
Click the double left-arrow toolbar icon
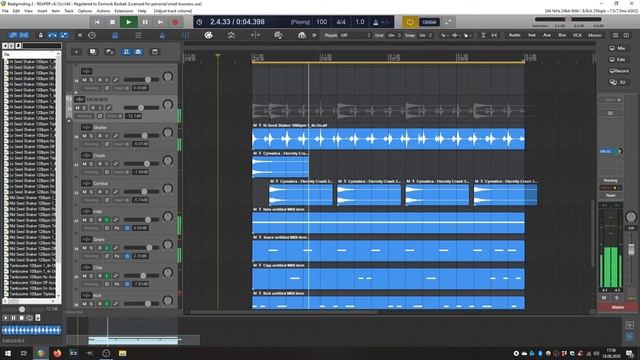pos(80,36)
